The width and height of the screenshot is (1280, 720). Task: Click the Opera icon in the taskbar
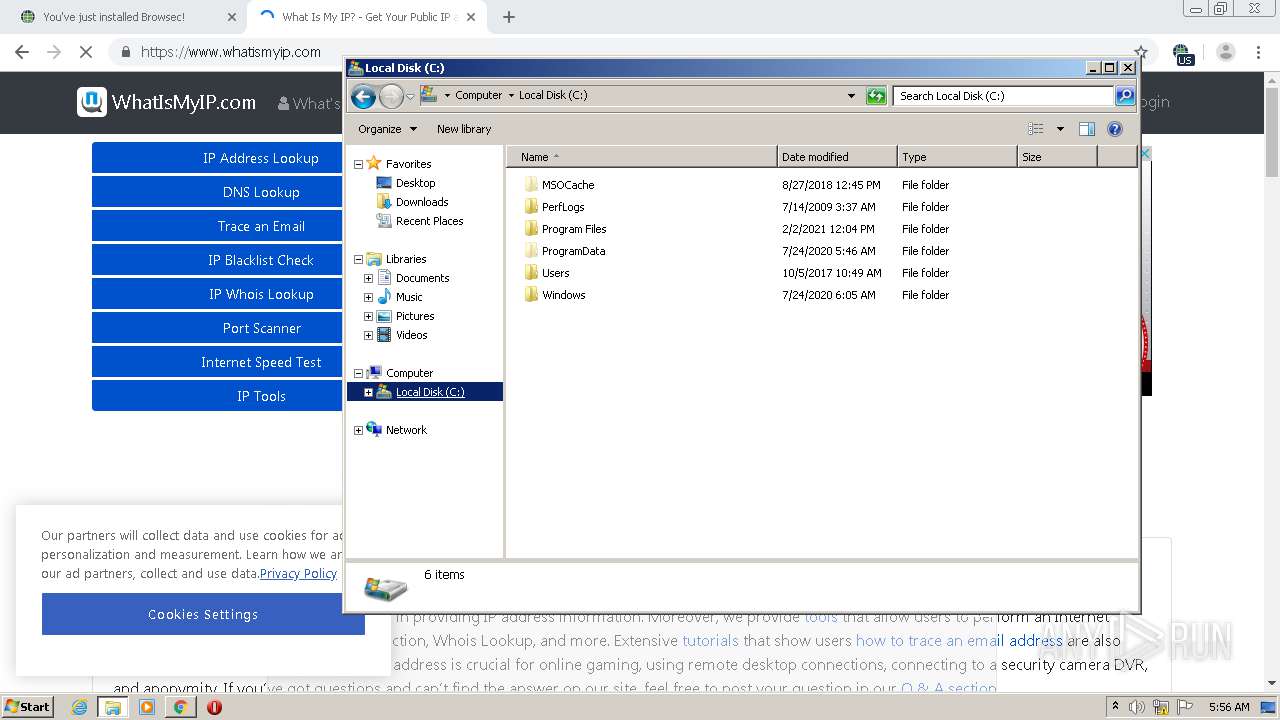click(x=214, y=707)
